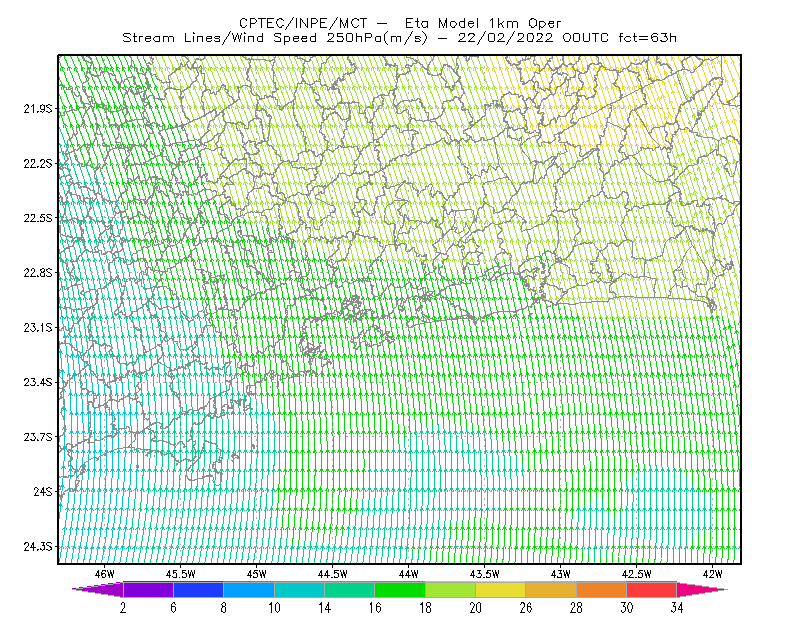This screenshot has height=618, width=800.
Task: Click the bright green legend swatch
Action: (x=400, y=589)
